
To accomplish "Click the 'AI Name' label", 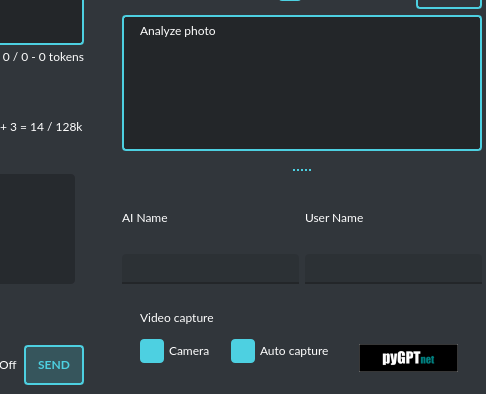I will (x=145, y=218).
